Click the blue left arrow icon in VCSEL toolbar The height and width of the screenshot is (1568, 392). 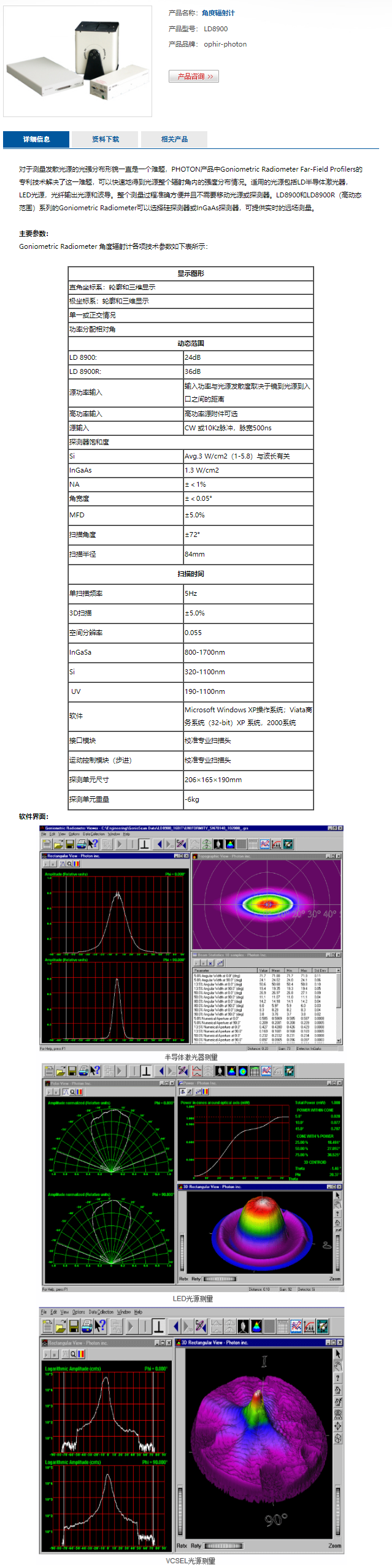click(175, 1327)
